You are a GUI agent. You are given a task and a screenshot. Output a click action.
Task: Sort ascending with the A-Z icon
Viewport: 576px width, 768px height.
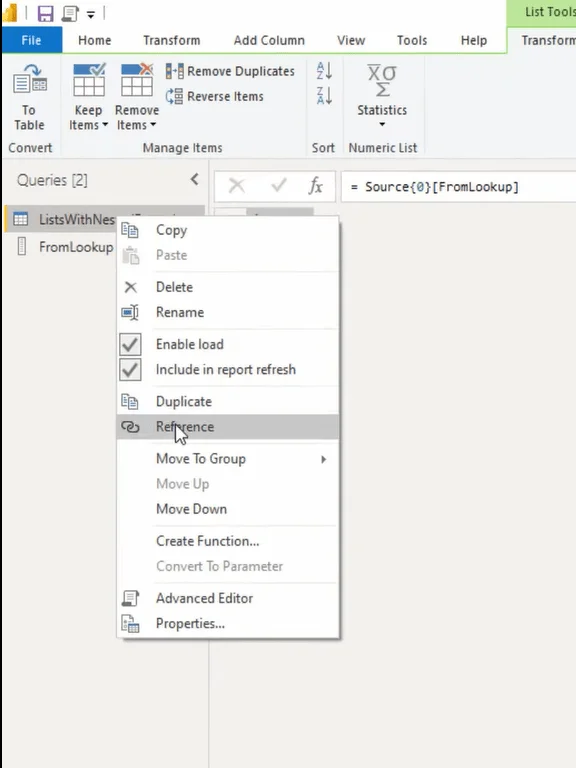click(324, 71)
